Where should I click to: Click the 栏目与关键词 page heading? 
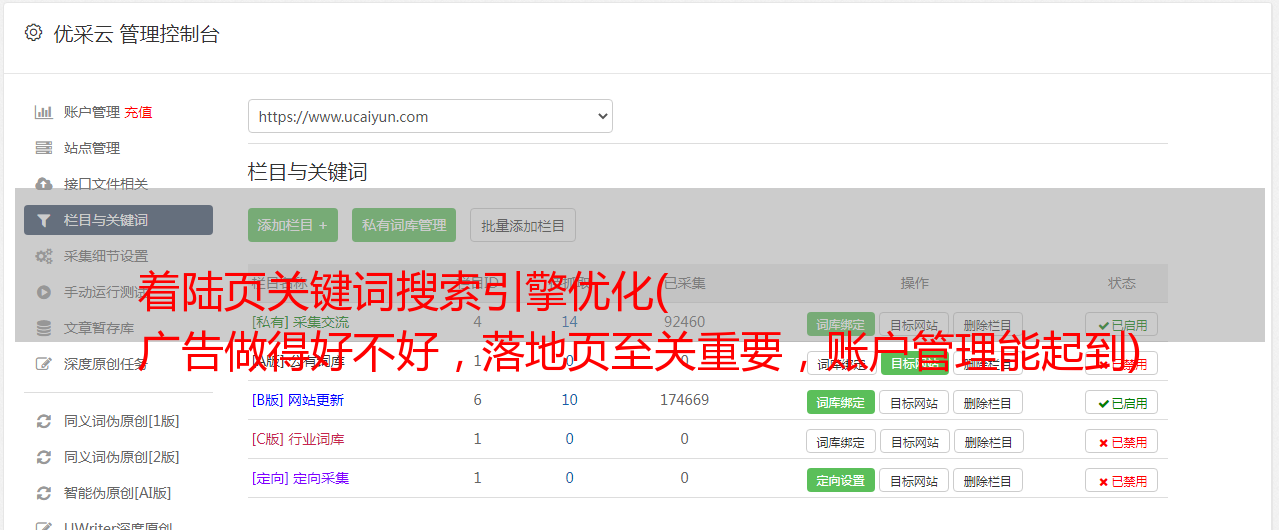[x=308, y=172]
